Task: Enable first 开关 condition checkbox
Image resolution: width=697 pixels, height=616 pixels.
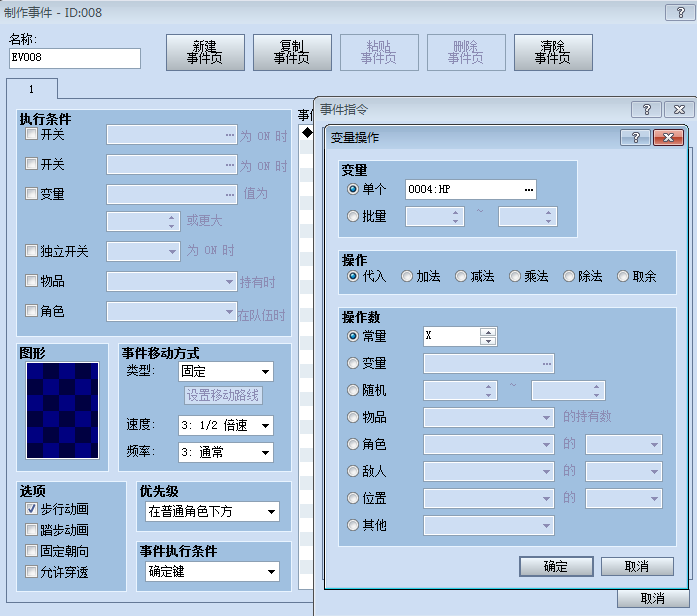Action: point(31,134)
